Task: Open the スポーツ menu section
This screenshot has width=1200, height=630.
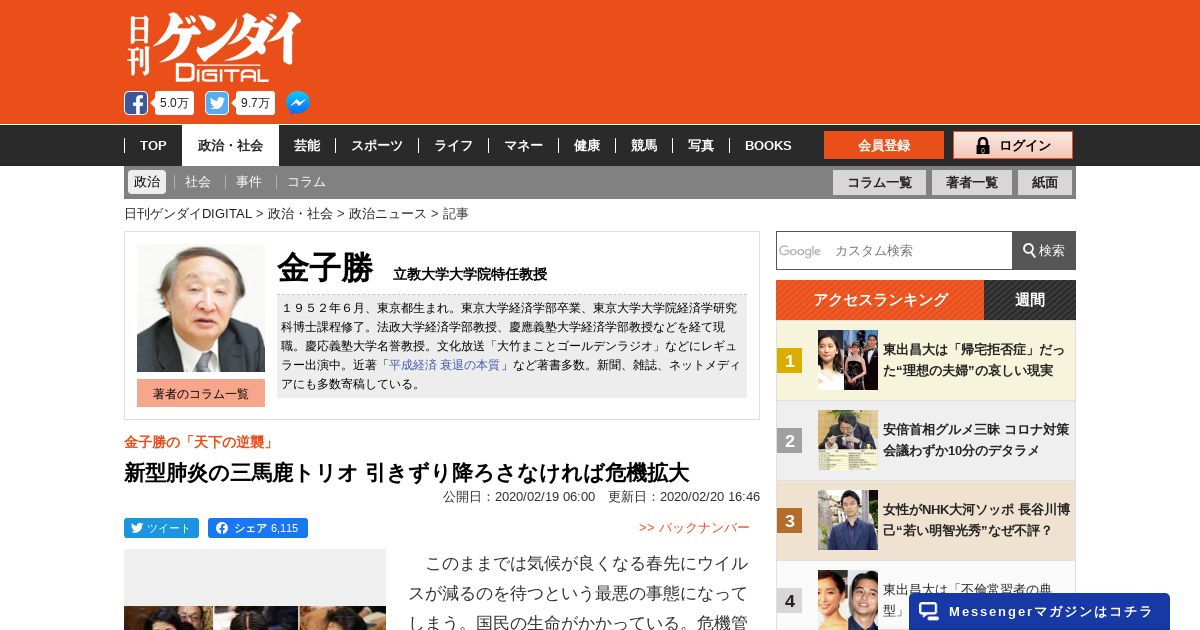Action: (x=377, y=145)
